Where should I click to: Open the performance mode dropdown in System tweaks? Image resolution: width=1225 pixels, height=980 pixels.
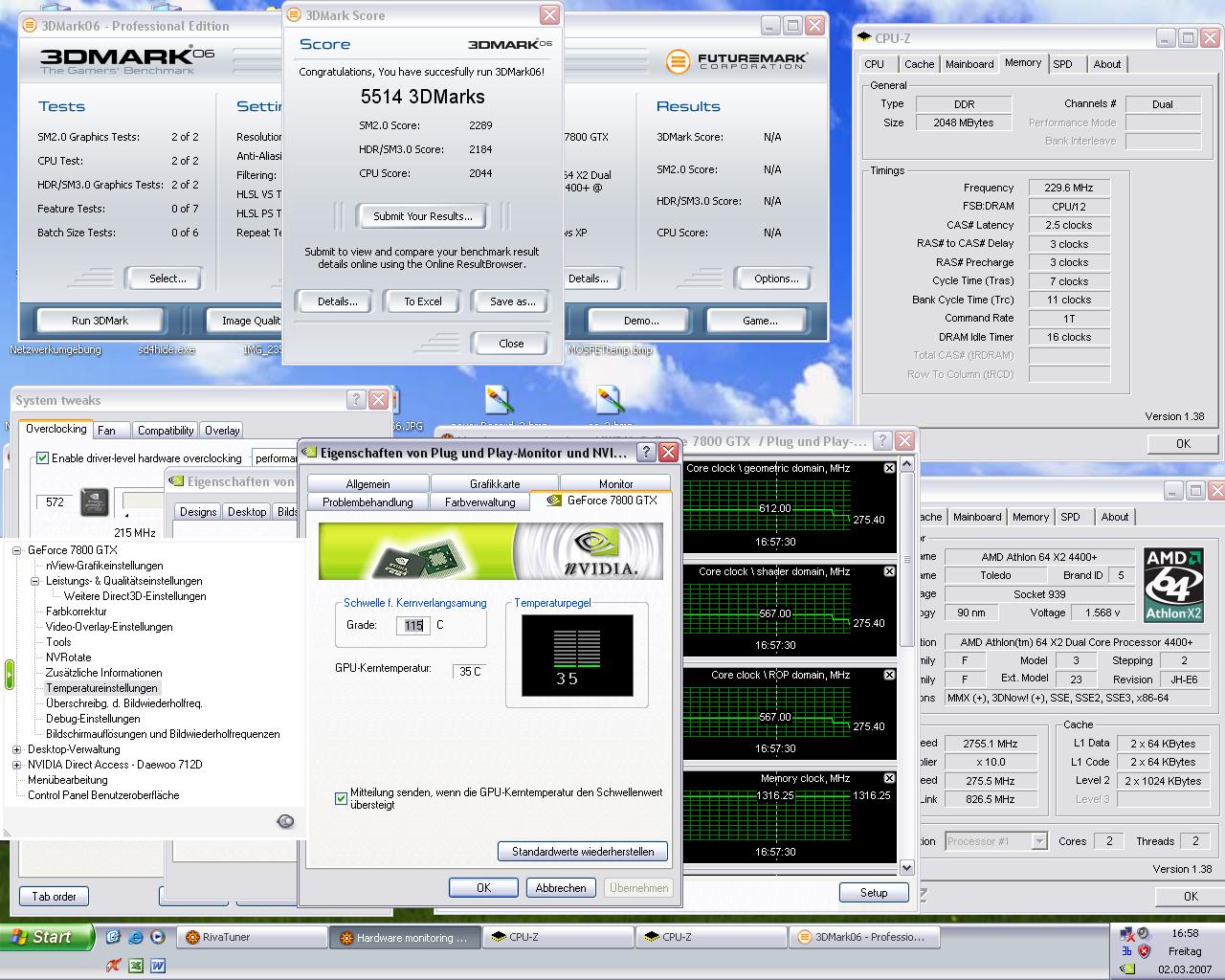pyautogui.click(x=276, y=458)
